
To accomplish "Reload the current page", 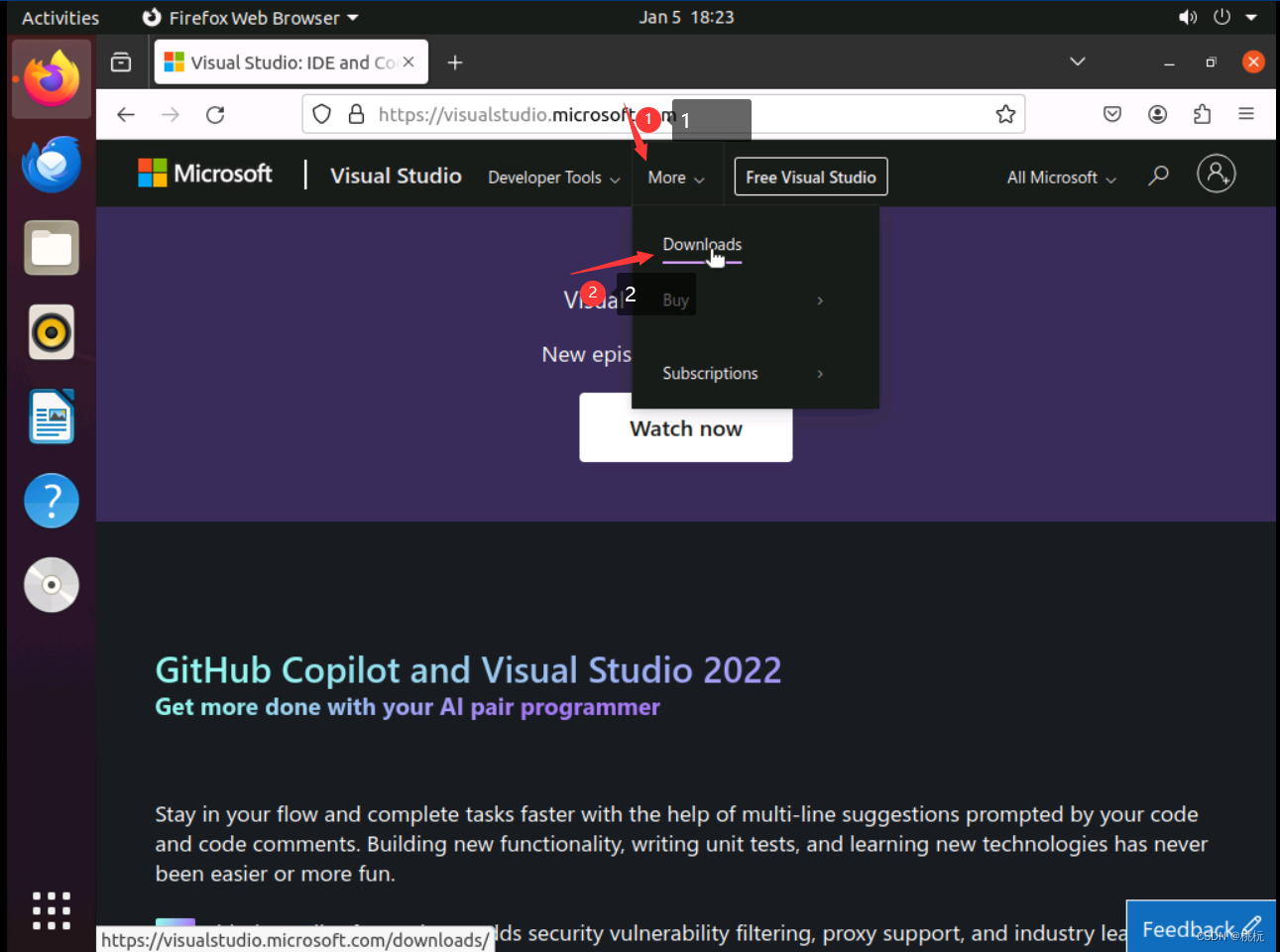I will pos(215,114).
